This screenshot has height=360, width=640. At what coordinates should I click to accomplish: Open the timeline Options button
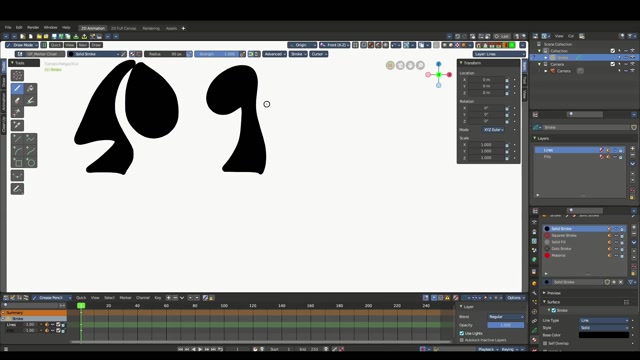pyautogui.click(x=516, y=298)
